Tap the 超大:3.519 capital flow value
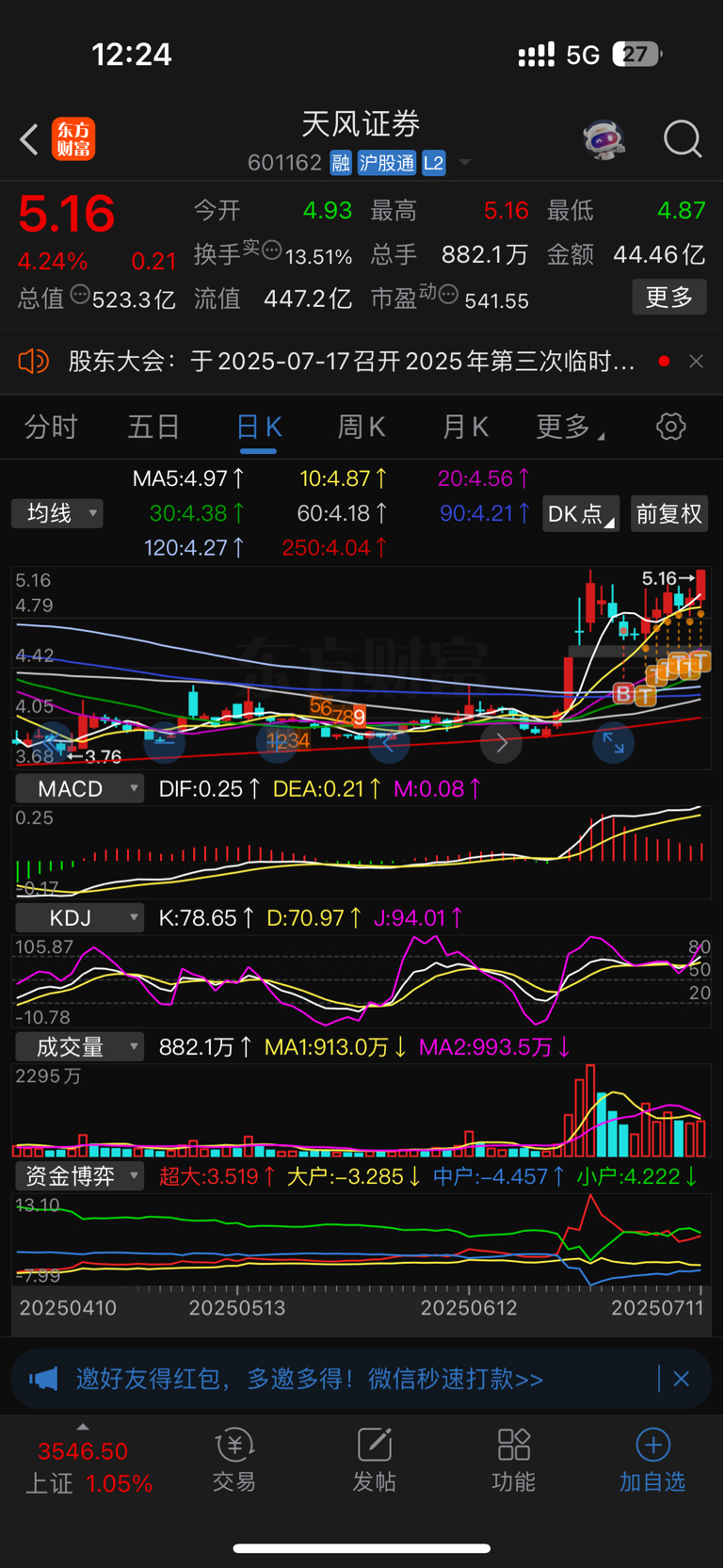Screen dimensions: 724x1568 point(217,1176)
